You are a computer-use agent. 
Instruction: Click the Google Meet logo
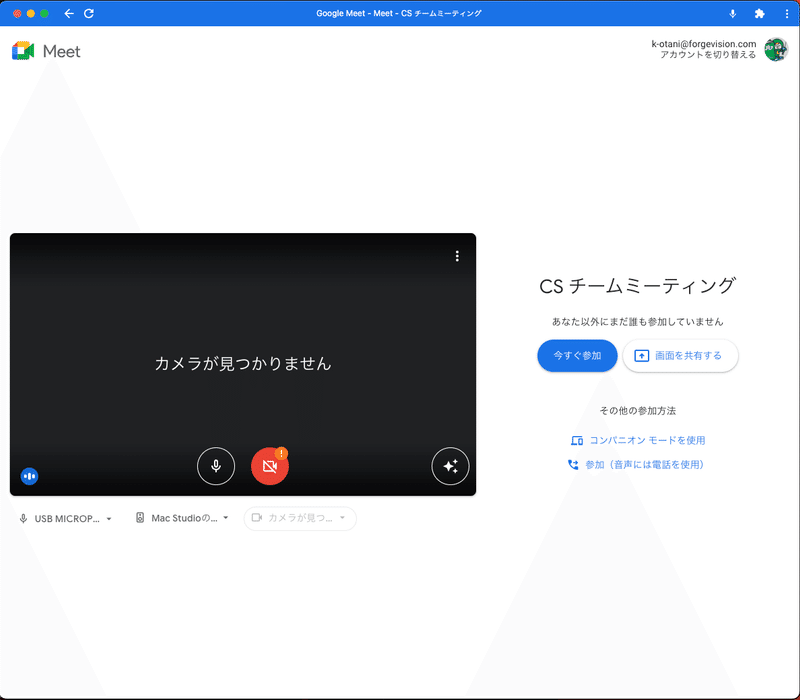(46, 51)
